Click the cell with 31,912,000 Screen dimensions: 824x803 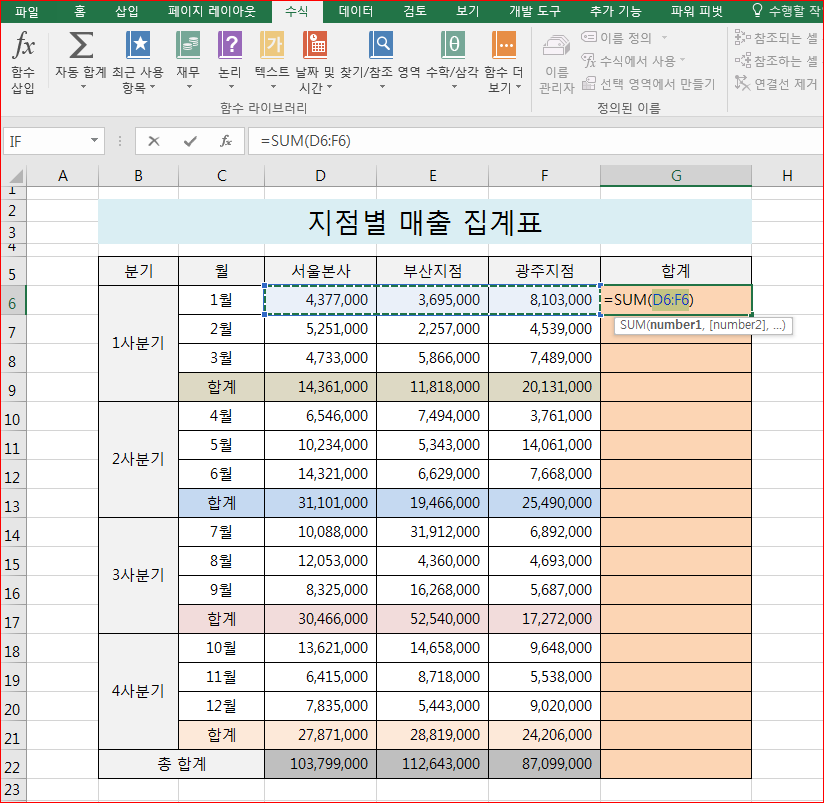432,532
